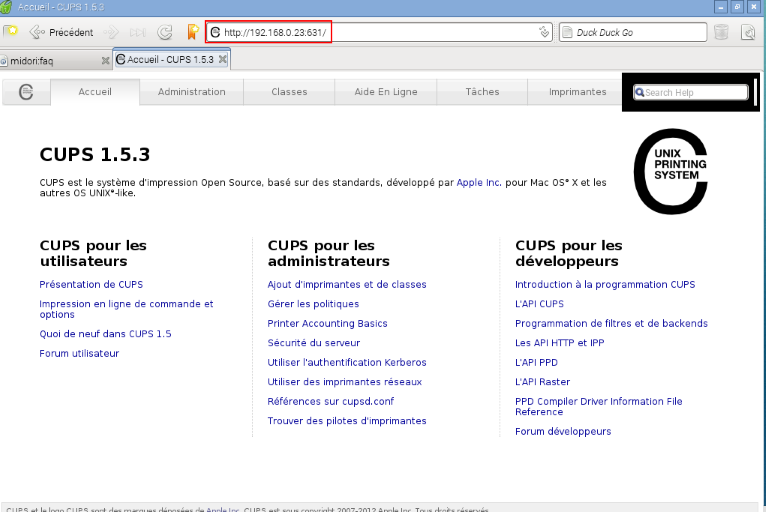Image resolution: width=766 pixels, height=512 pixels.
Task: Open PPD Compiler Driver Information File Reference
Action: click(598, 407)
